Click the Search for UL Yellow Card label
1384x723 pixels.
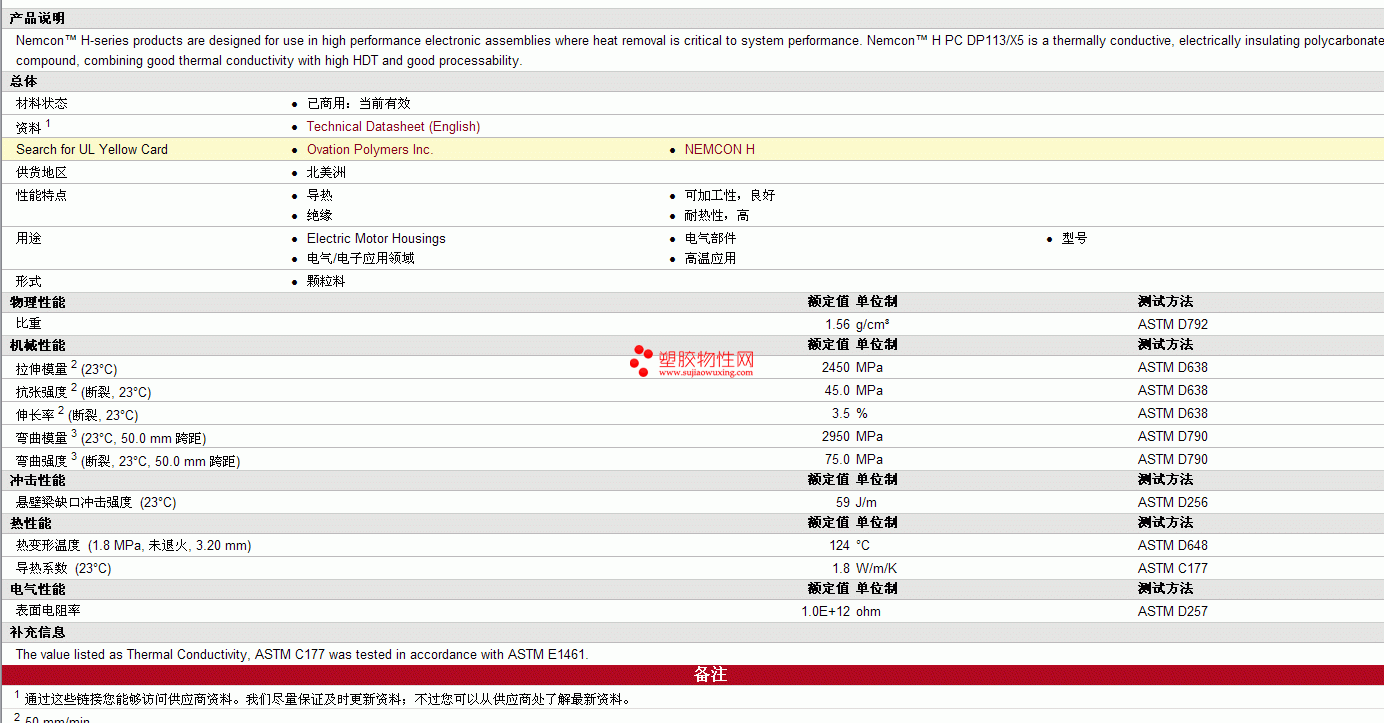[x=92, y=150]
